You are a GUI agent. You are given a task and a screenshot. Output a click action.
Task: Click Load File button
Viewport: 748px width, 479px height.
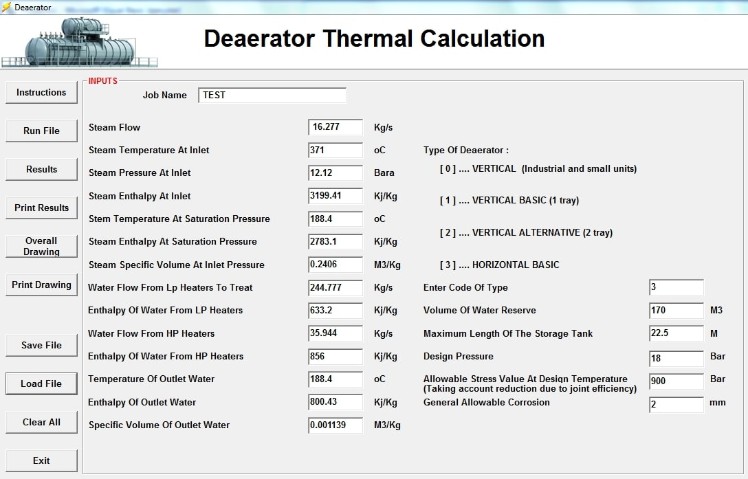(x=42, y=384)
